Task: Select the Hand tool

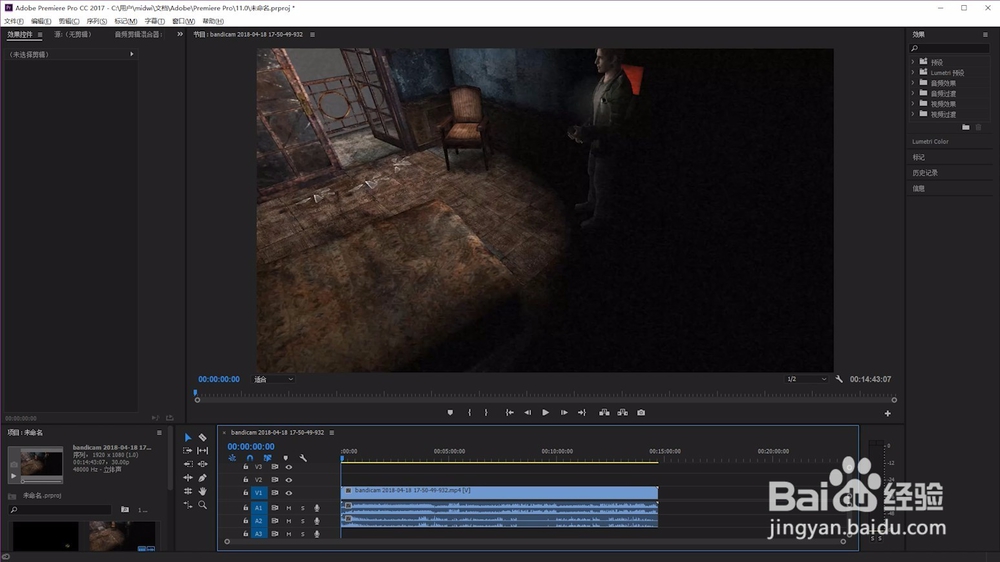Action: tap(202, 491)
